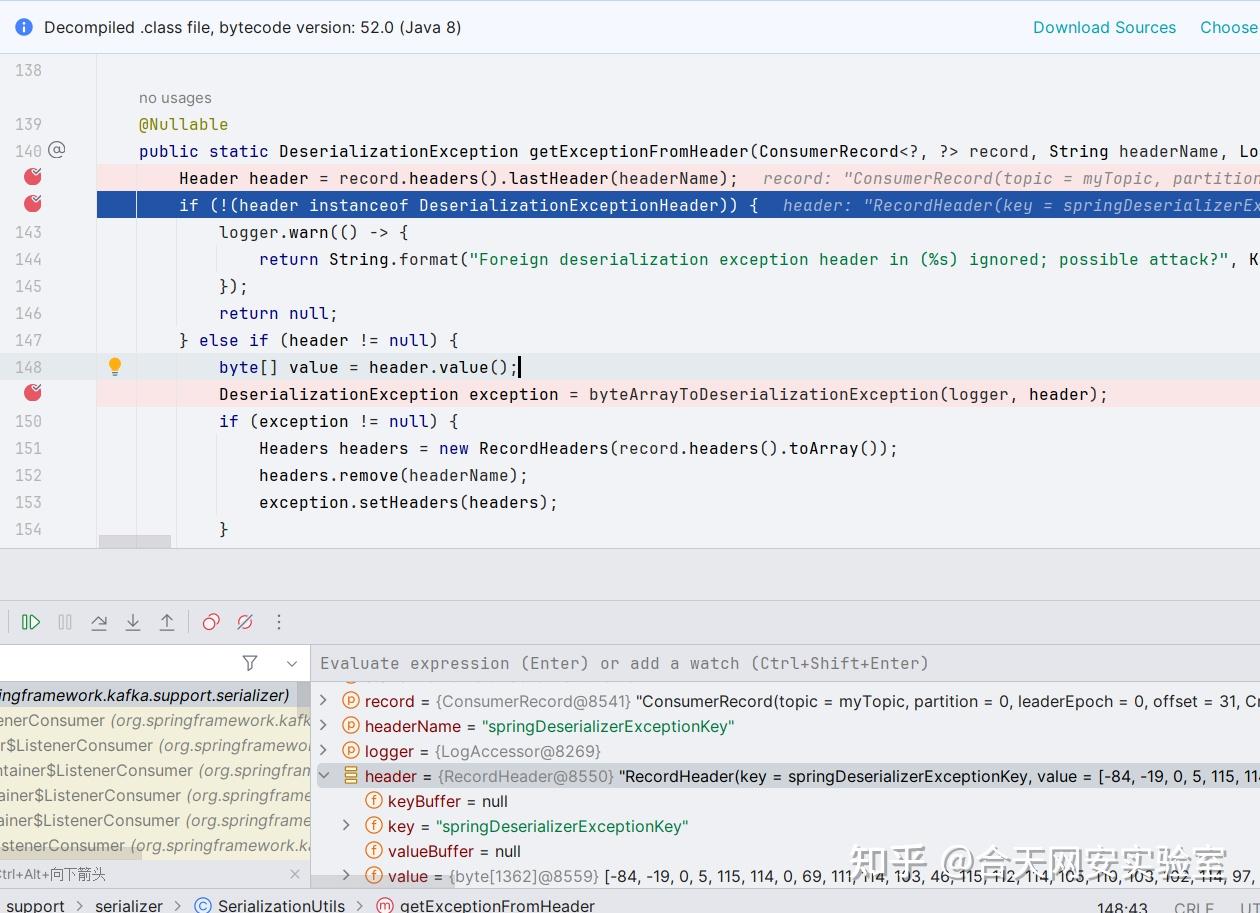
Task: Select SerializationUtils in the breadcrumb bar
Action: [x=281, y=905]
